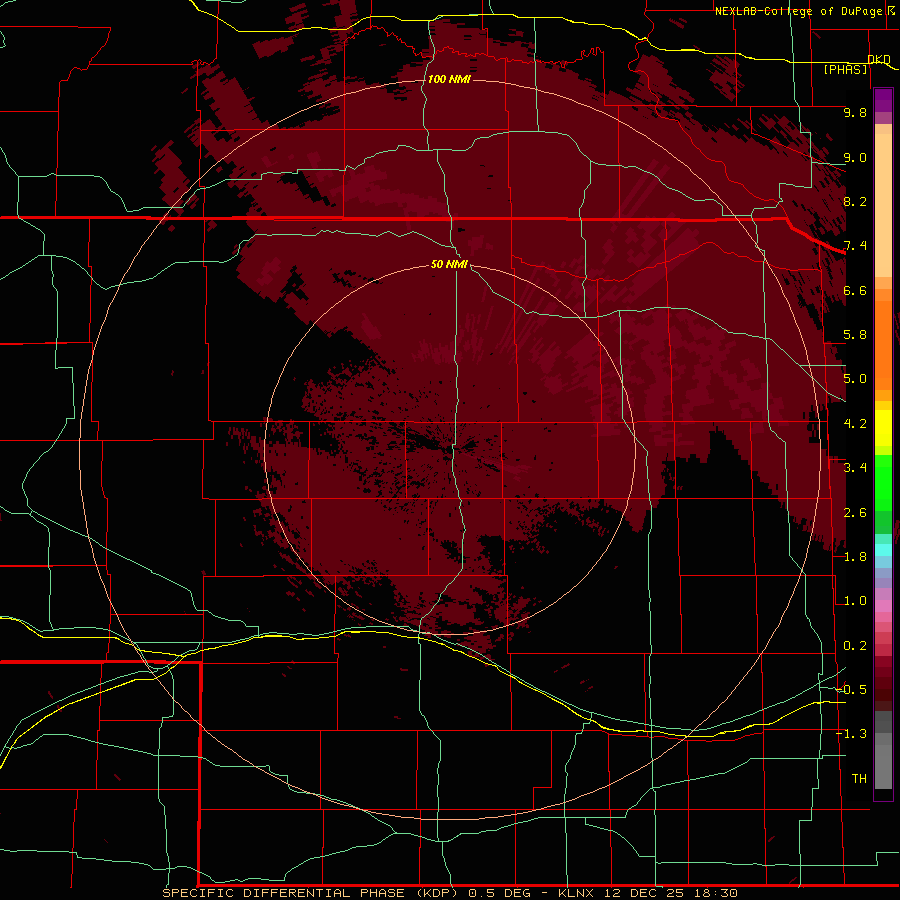The image size is (900, 900).
Task: Click the yellow swatch on the color bar
Action: click(x=883, y=428)
